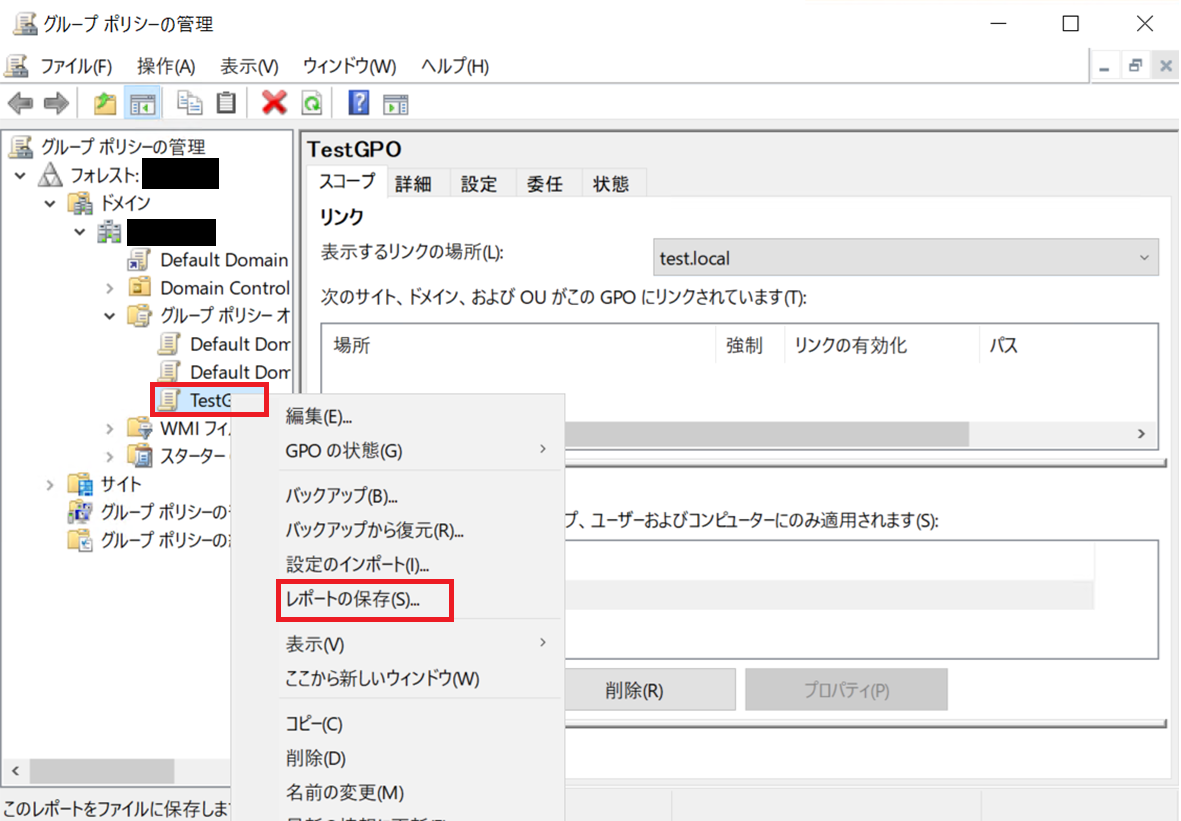Open the 表示するリンクの場所 dropdown test.local
Screen dimensions: 1181x821
tap(905, 258)
